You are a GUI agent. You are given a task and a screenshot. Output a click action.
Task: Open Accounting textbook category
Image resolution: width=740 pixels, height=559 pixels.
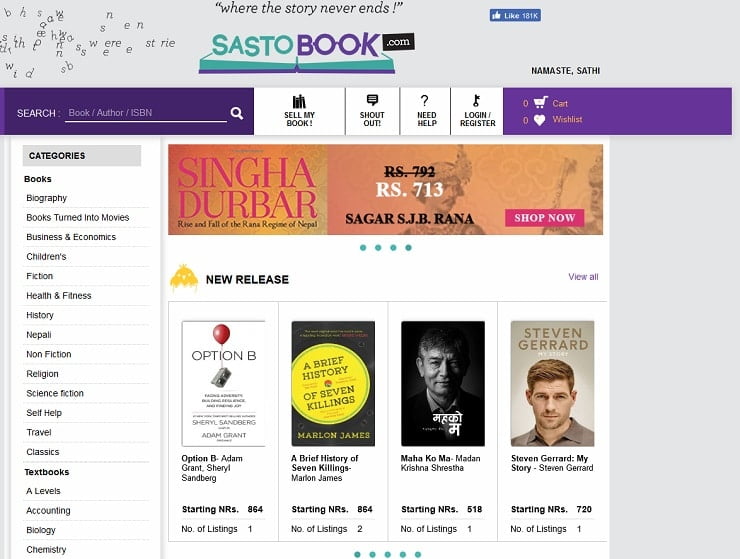click(x=48, y=510)
